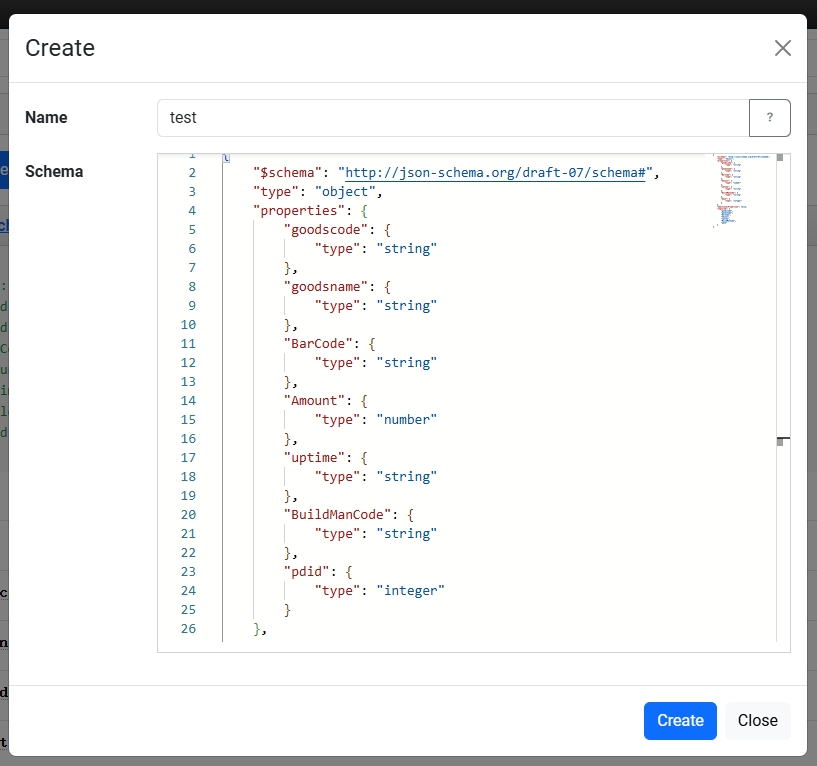Click the Name field label

point(46,117)
